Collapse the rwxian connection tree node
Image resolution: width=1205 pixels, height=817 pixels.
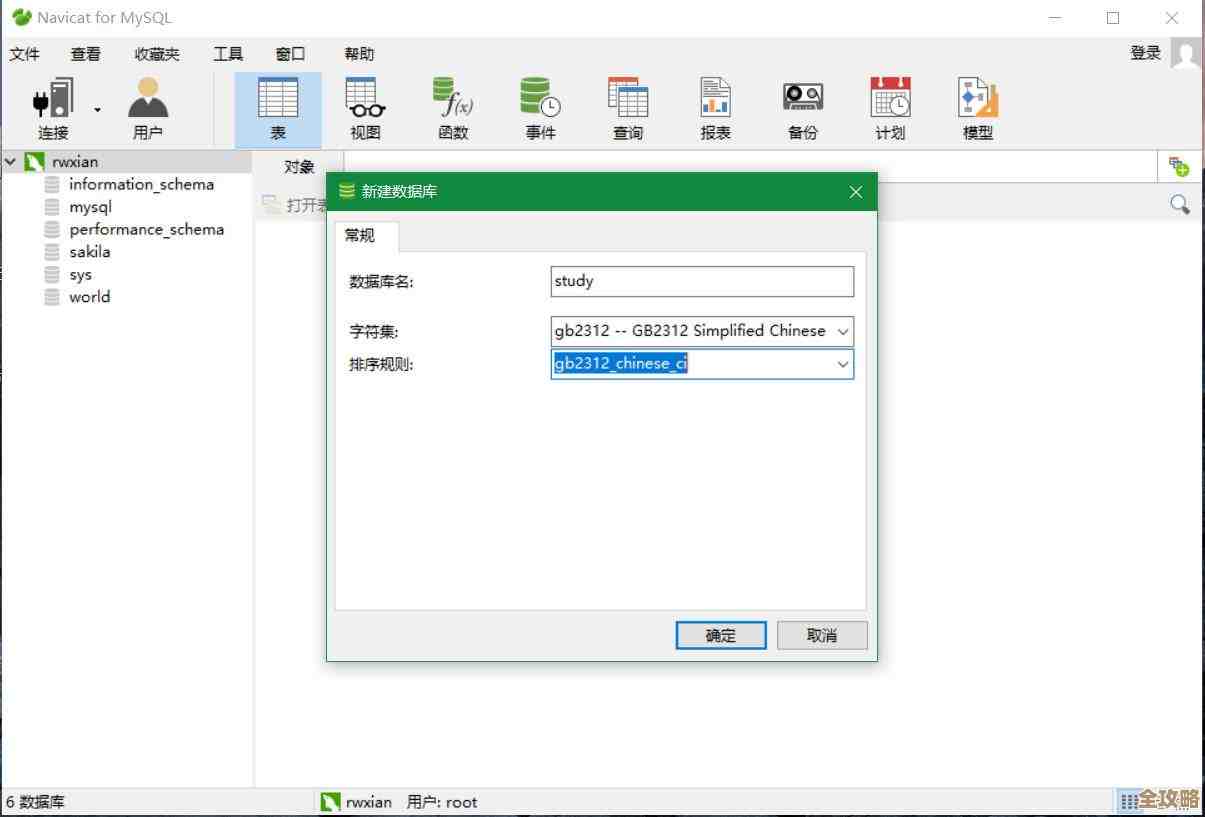[x=10, y=161]
